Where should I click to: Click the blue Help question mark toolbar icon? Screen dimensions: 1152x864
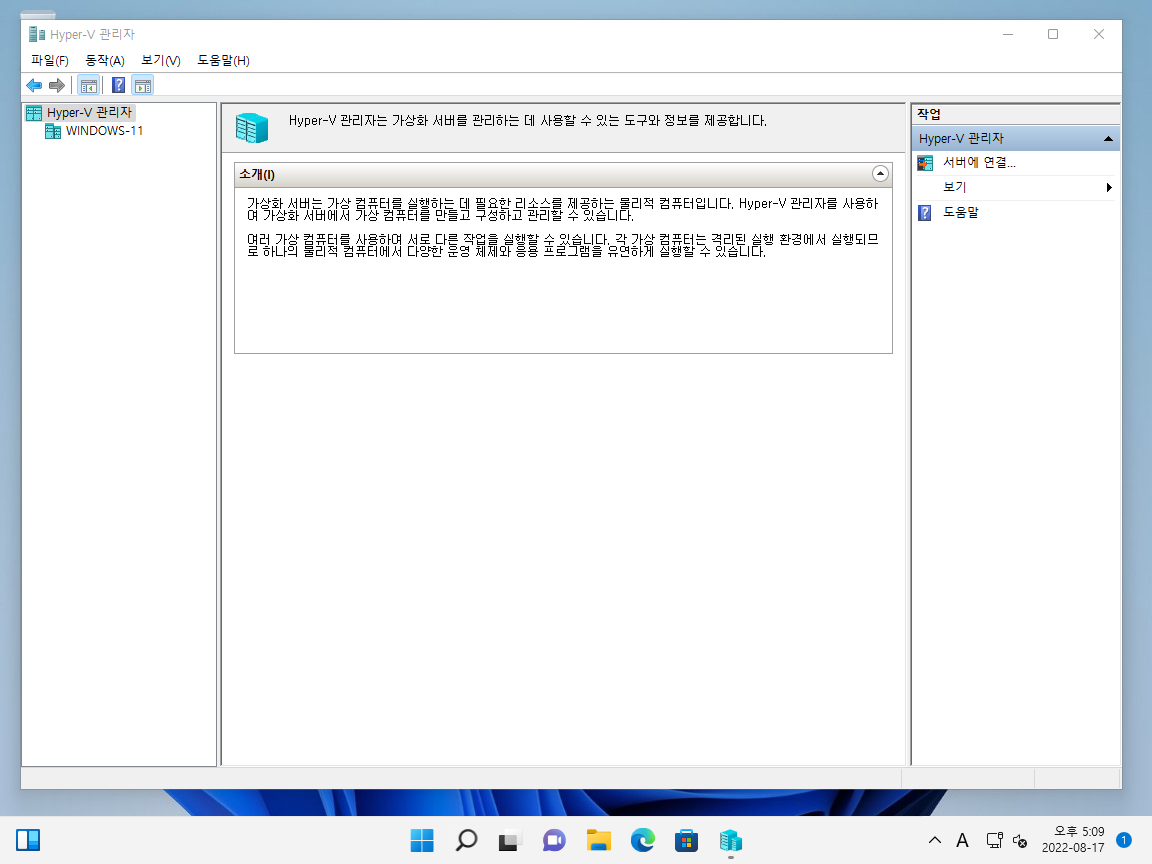point(118,85)
